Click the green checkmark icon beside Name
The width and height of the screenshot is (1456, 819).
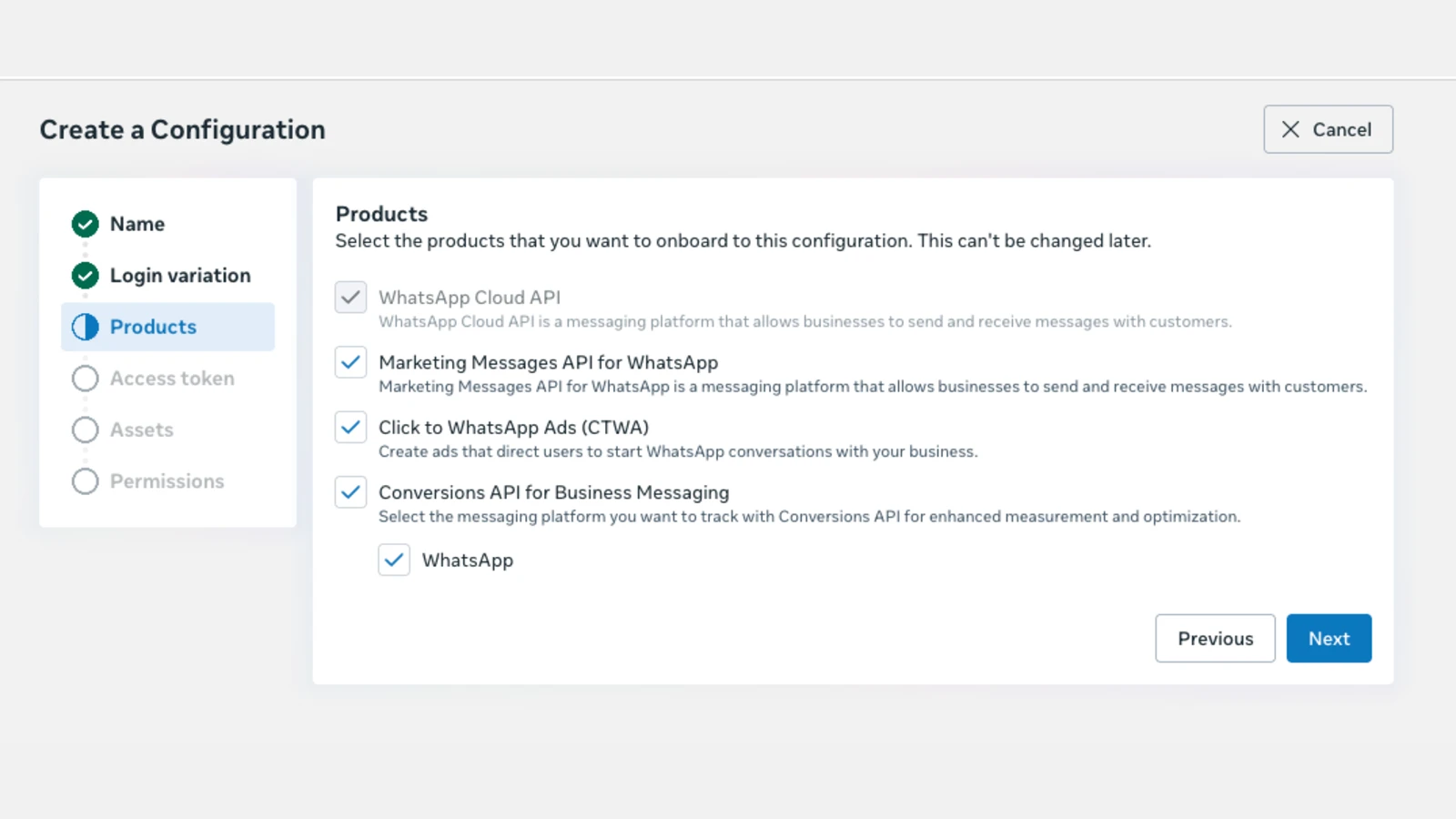(x=86, y=224)
